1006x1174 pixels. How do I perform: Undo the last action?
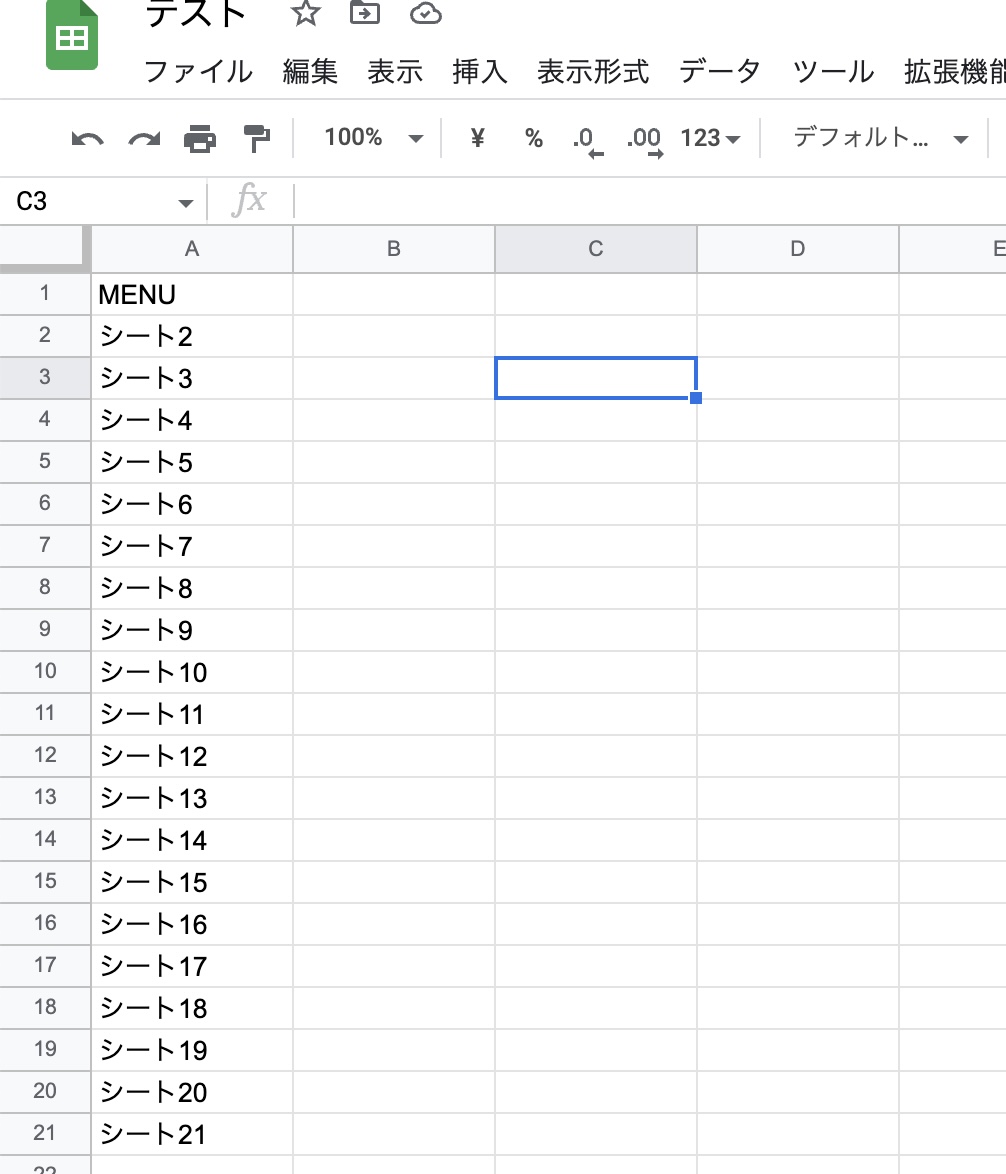pyautogui.click(x=88, y=139)
